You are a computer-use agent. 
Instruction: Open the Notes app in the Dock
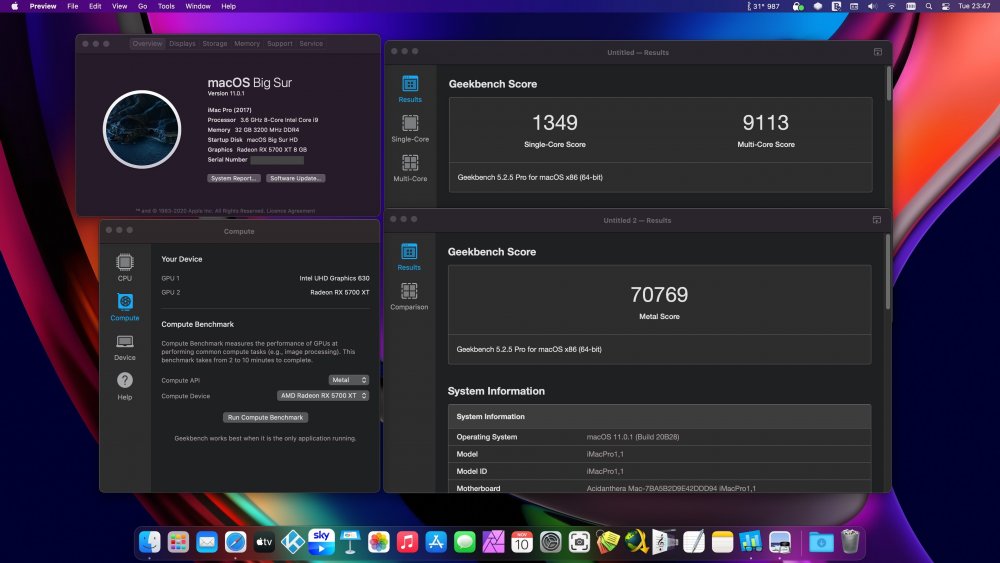tap(723, 542)
